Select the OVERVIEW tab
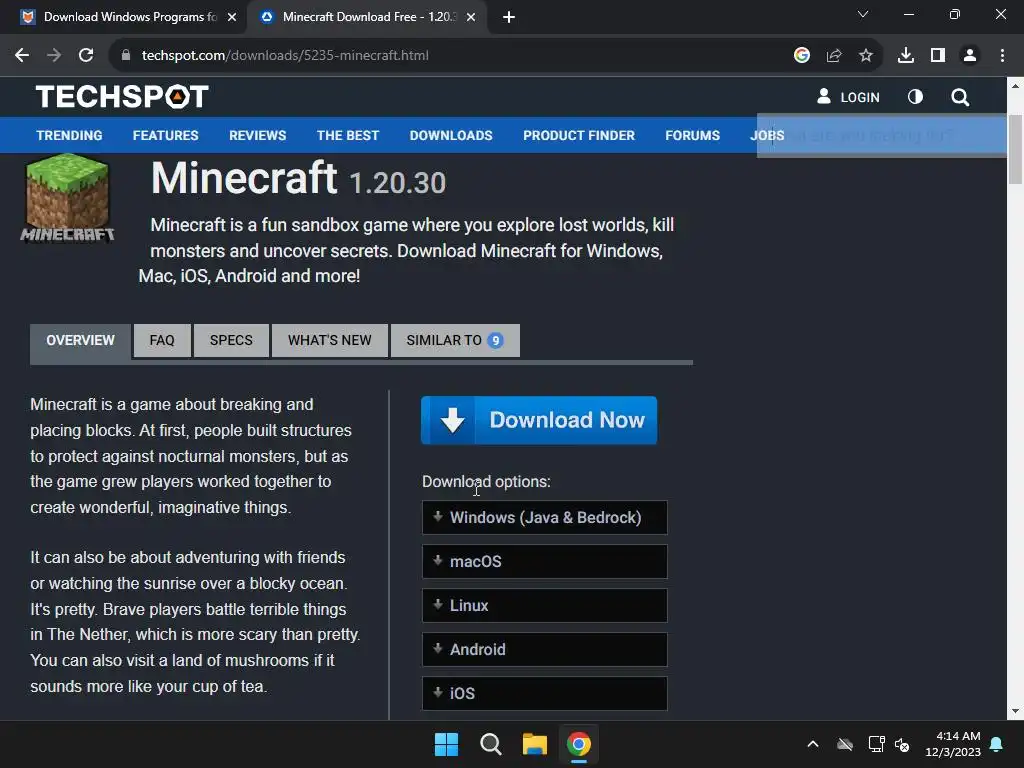Image resolution: width=1024 pixels, height=768 pixels. [x=80, y=341]
